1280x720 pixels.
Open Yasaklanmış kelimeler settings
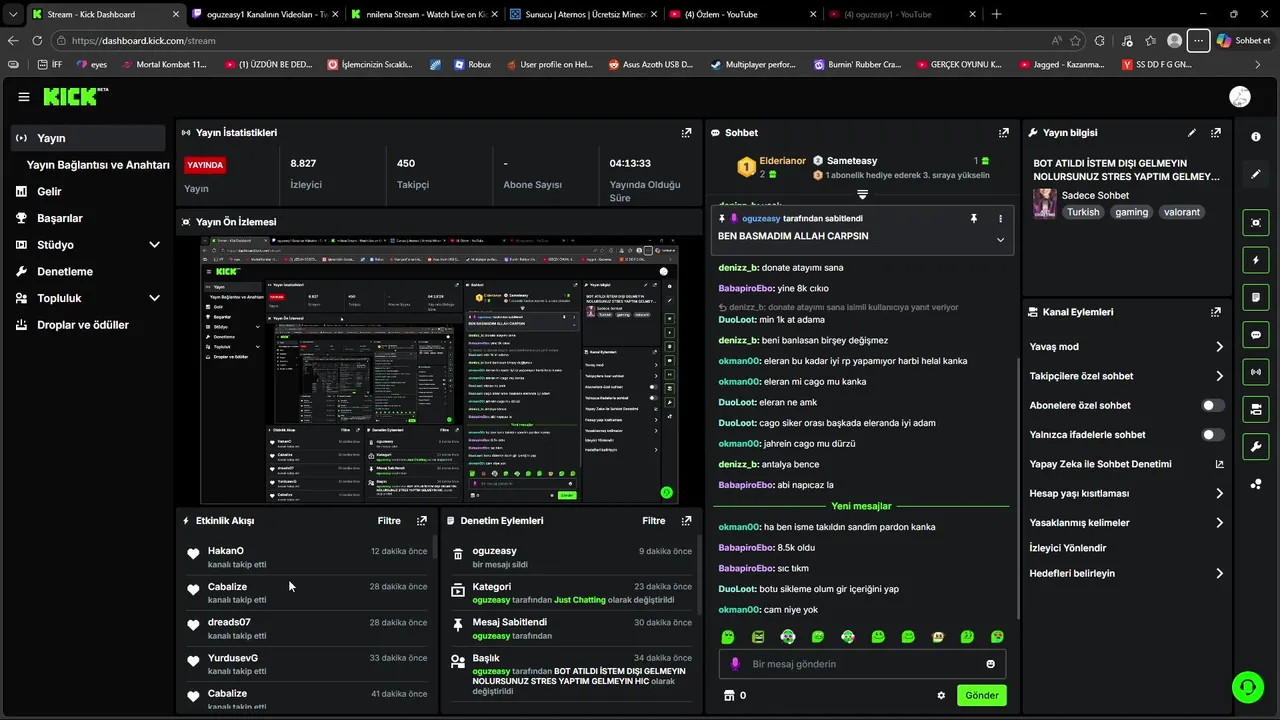pyautogui.click(x=1125, y=522)
